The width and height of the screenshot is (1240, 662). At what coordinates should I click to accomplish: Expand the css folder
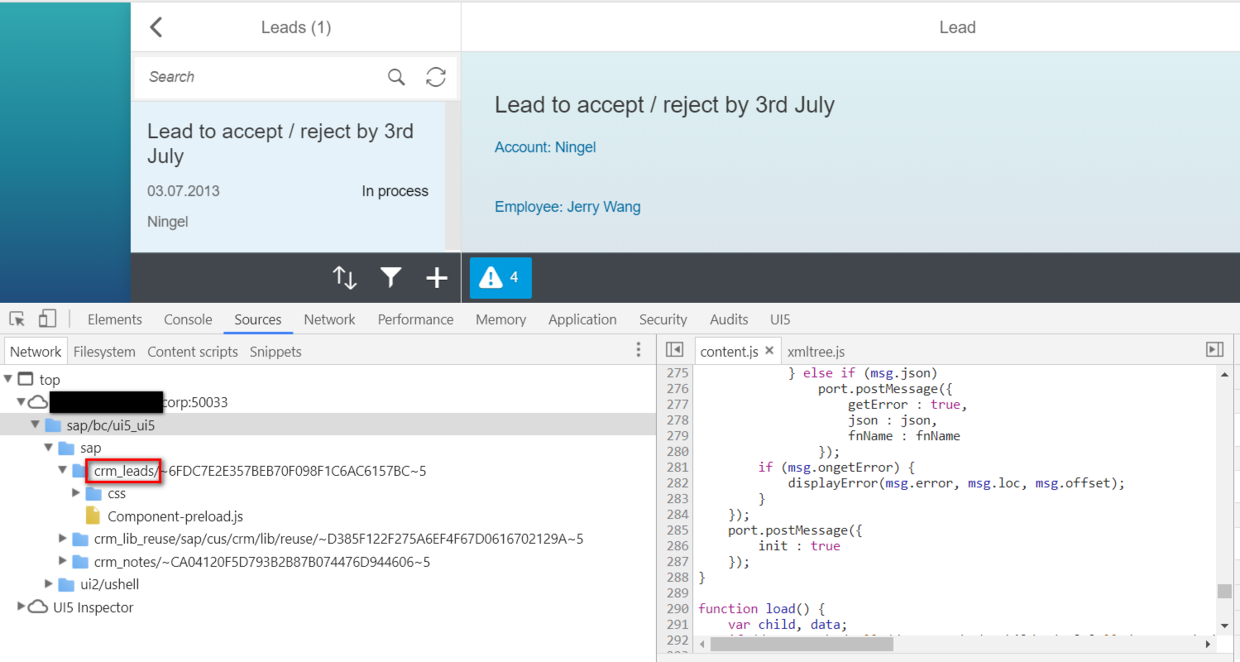(x=76, y=493)
